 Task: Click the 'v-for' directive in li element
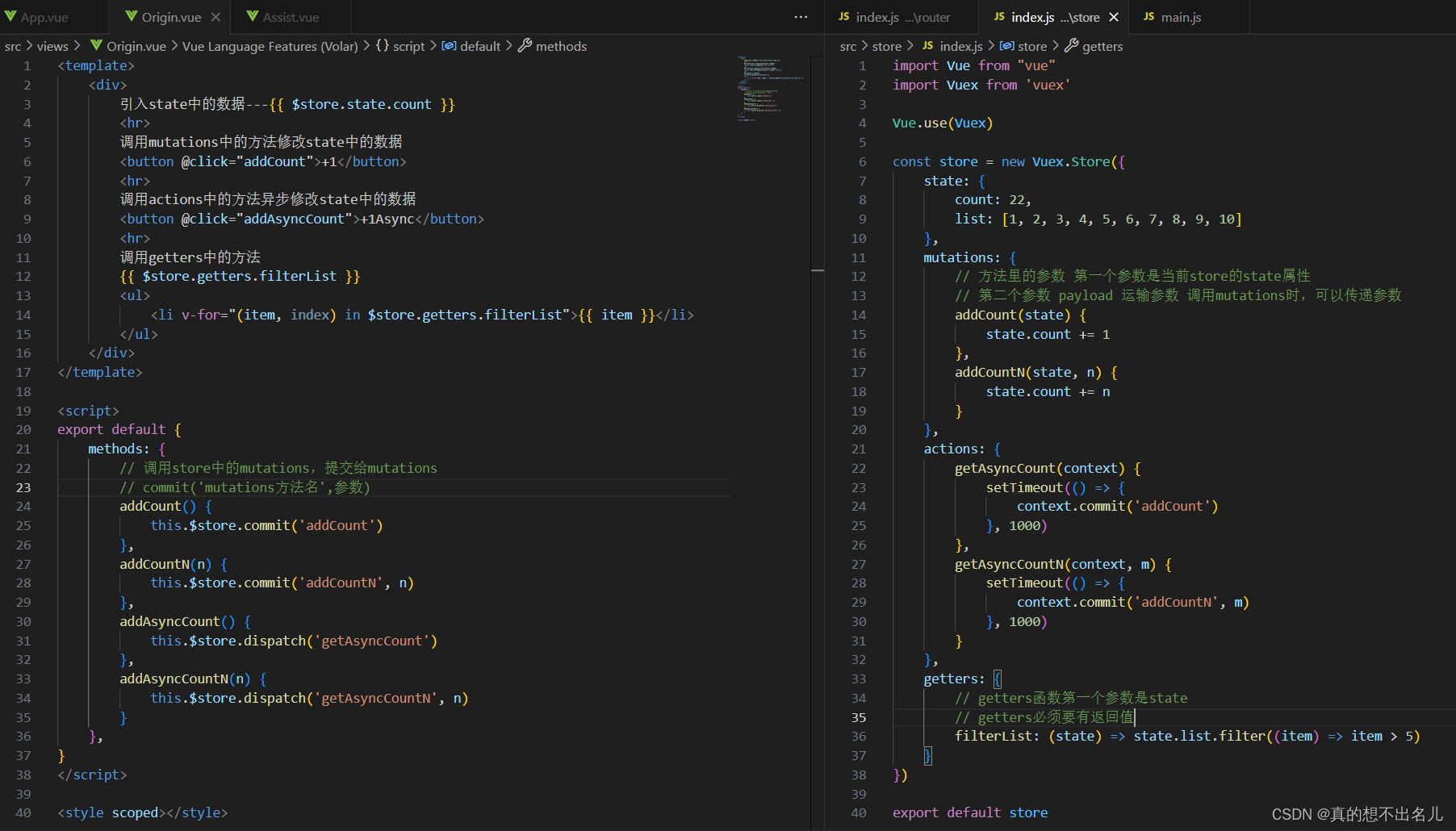(x=201, y=315)
